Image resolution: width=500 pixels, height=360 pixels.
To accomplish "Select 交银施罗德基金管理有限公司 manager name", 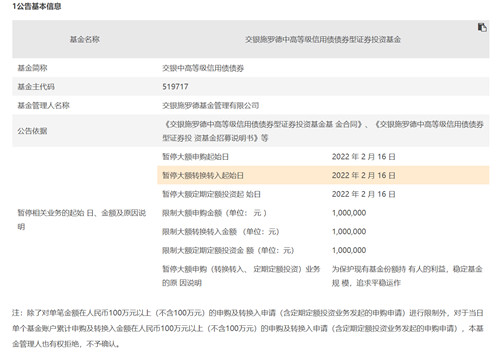I will [211, 105].
